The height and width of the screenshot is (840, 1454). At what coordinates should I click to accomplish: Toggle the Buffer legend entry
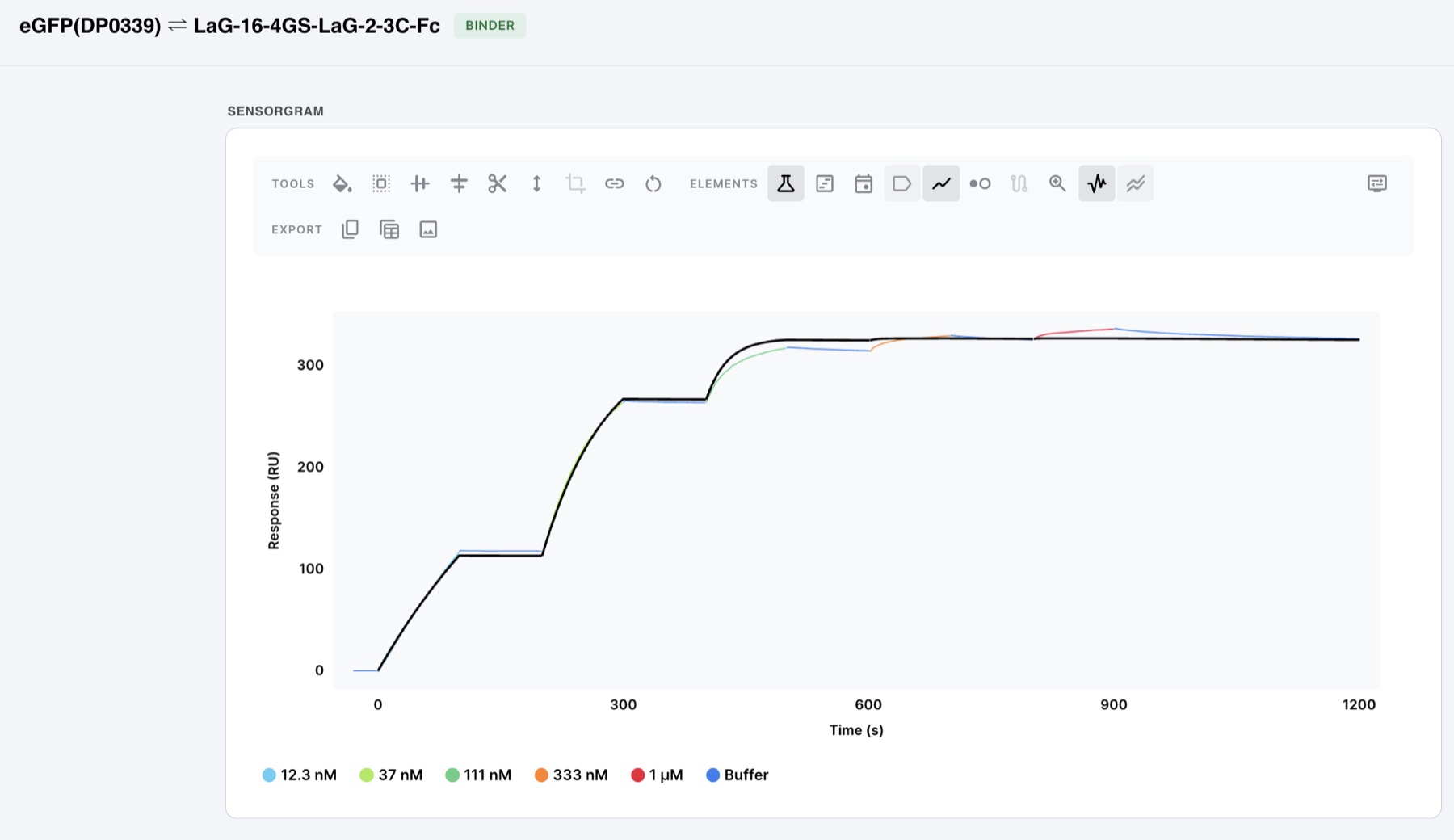[738, 775]
